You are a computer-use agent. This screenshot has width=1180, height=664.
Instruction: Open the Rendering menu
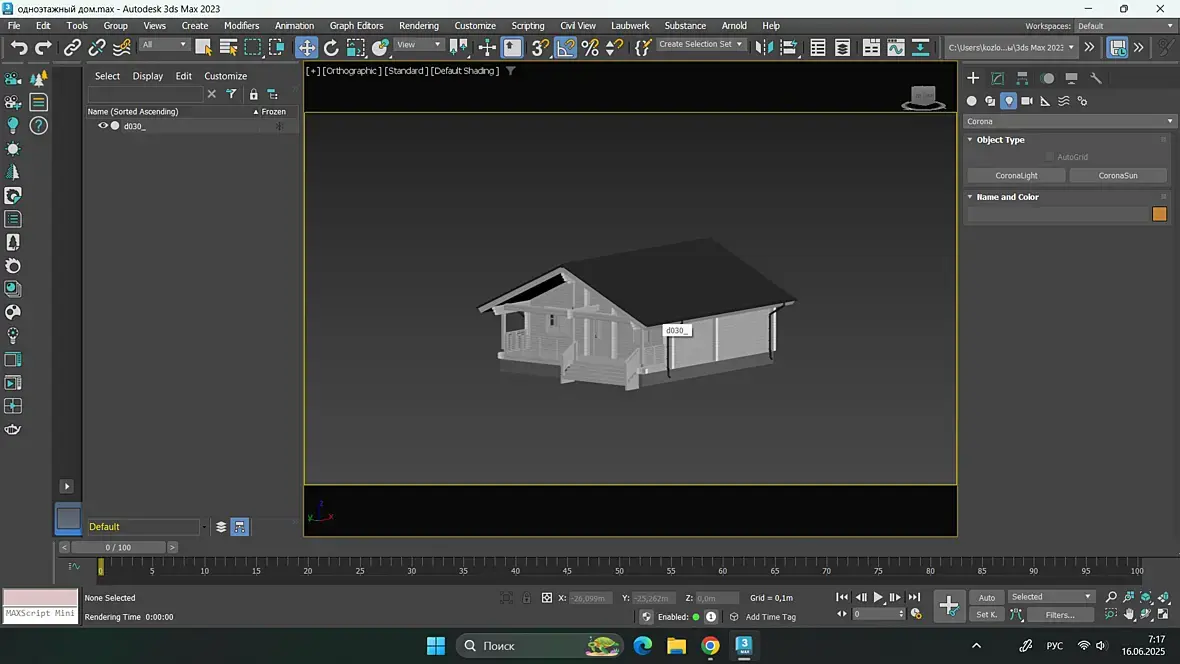418,25
